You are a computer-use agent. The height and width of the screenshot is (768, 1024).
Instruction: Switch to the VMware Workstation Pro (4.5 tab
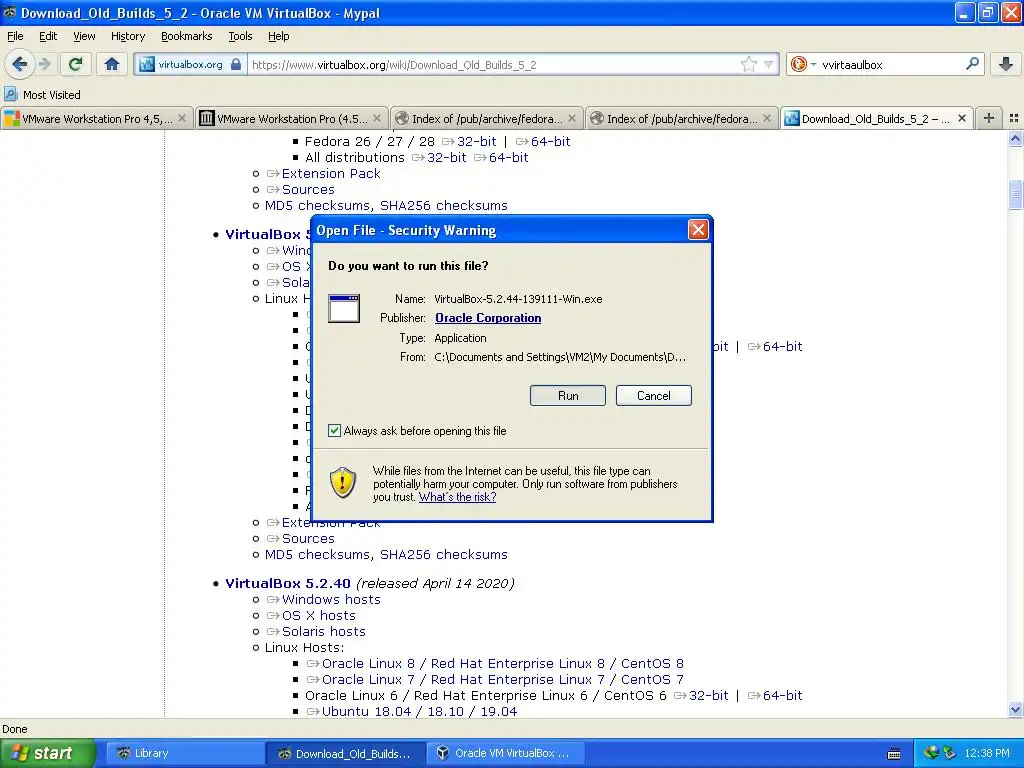coord(291,118)
